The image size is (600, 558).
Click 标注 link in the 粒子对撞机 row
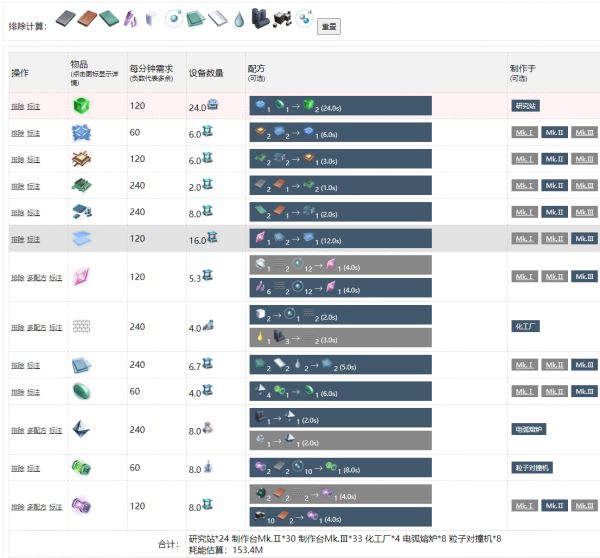[x=33, y=468]
